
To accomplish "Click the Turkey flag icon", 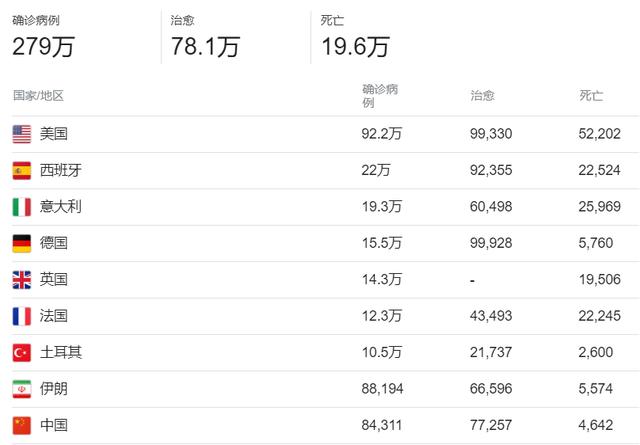I will [x=22, y=352].
